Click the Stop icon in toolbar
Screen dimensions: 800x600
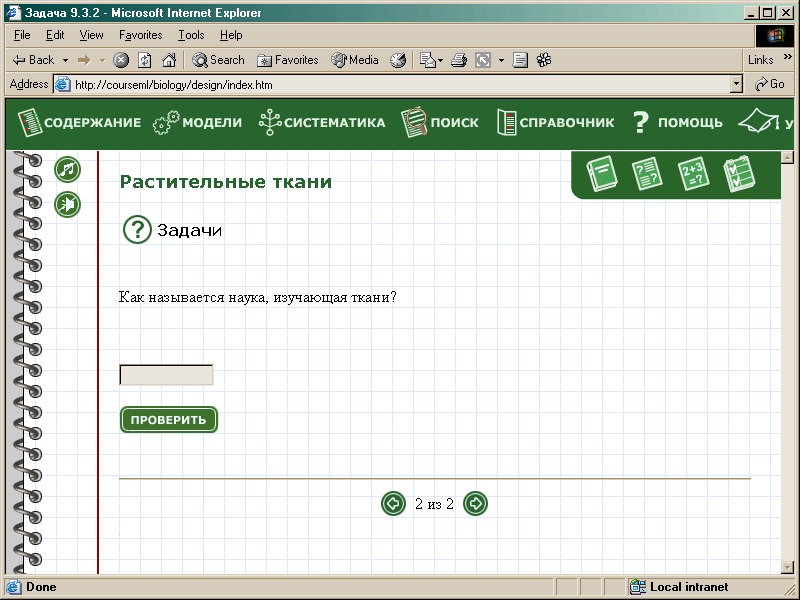point(121,60)
